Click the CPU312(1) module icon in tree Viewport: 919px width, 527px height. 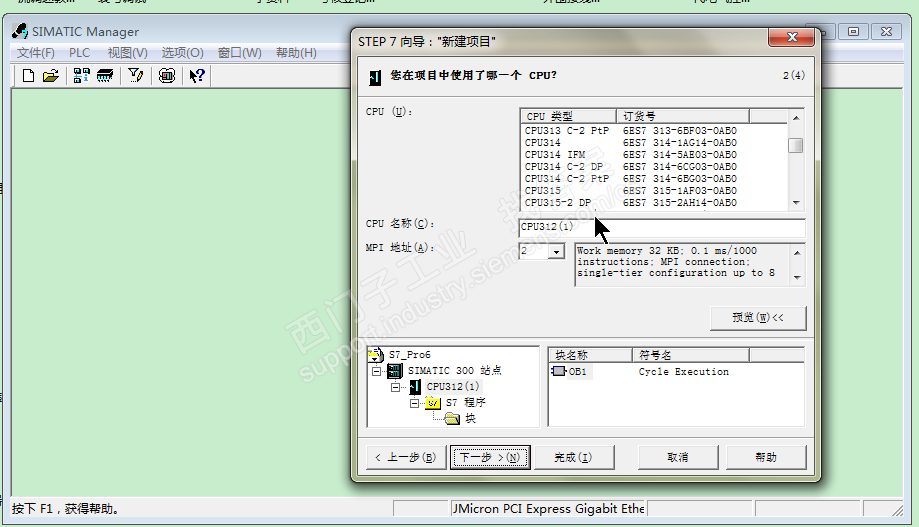click(x=415, y=386)
